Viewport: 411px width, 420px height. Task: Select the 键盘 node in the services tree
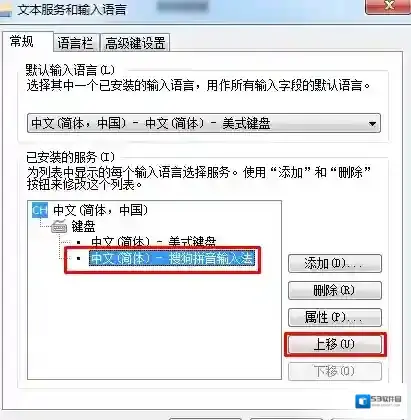[x=83, y=227]
